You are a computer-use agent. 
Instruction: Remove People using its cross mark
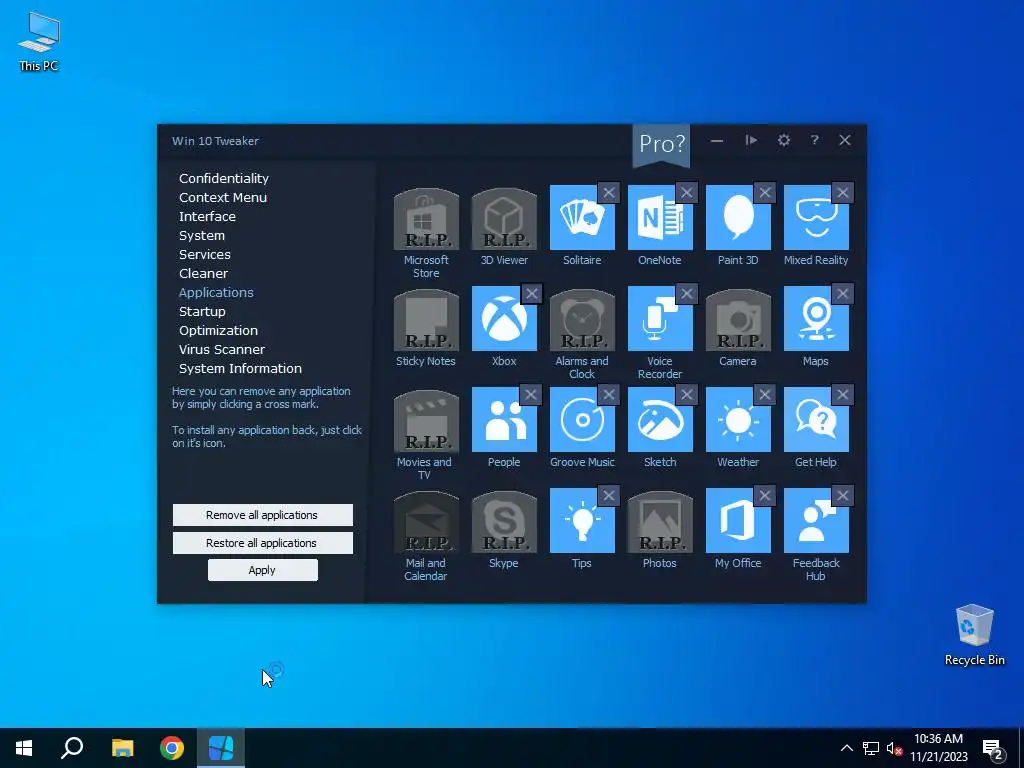coord(530,394)
